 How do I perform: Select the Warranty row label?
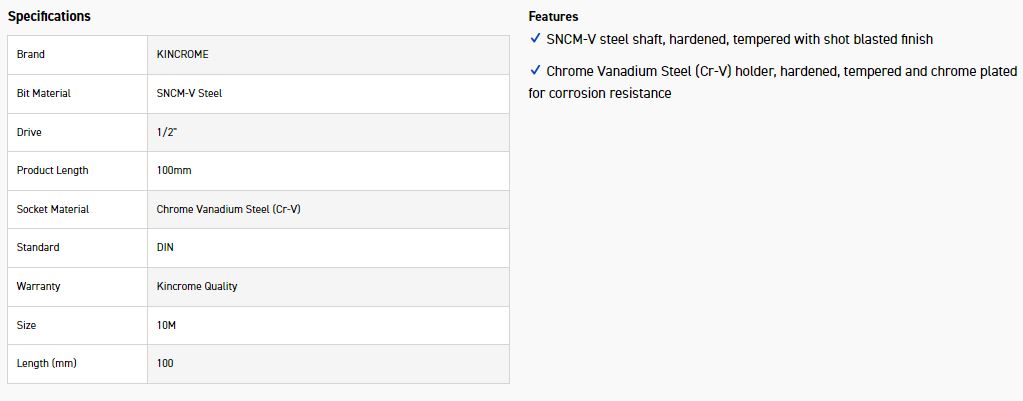pyautogui.click(x=39, y=286)
